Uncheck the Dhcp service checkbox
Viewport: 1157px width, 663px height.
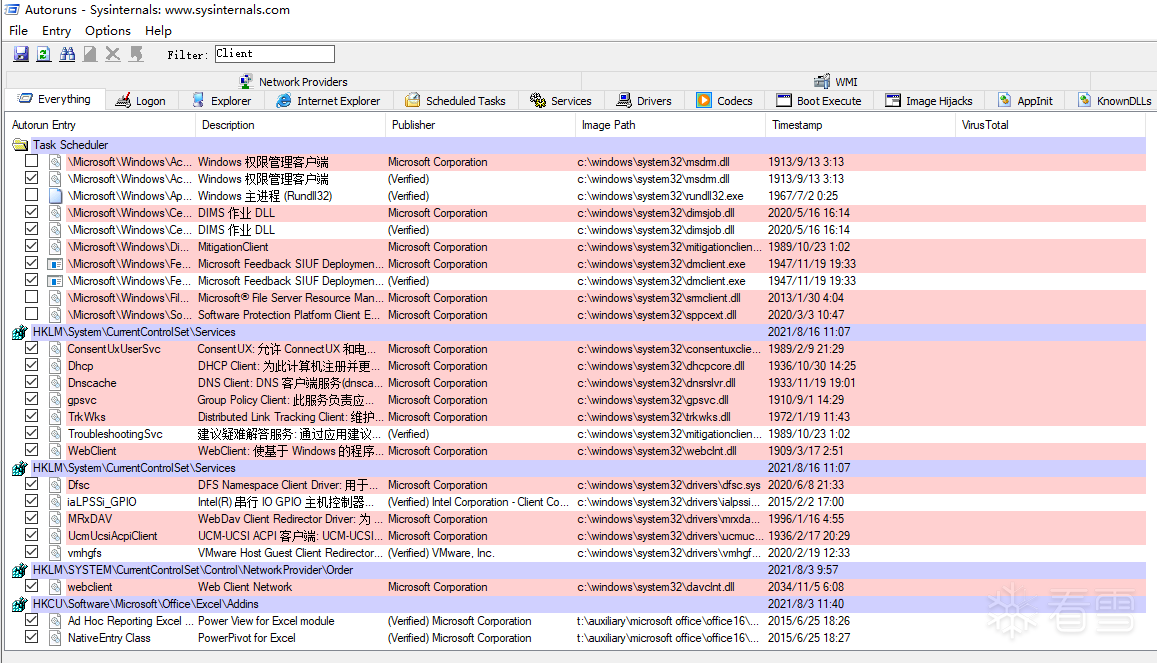[31, 365]
